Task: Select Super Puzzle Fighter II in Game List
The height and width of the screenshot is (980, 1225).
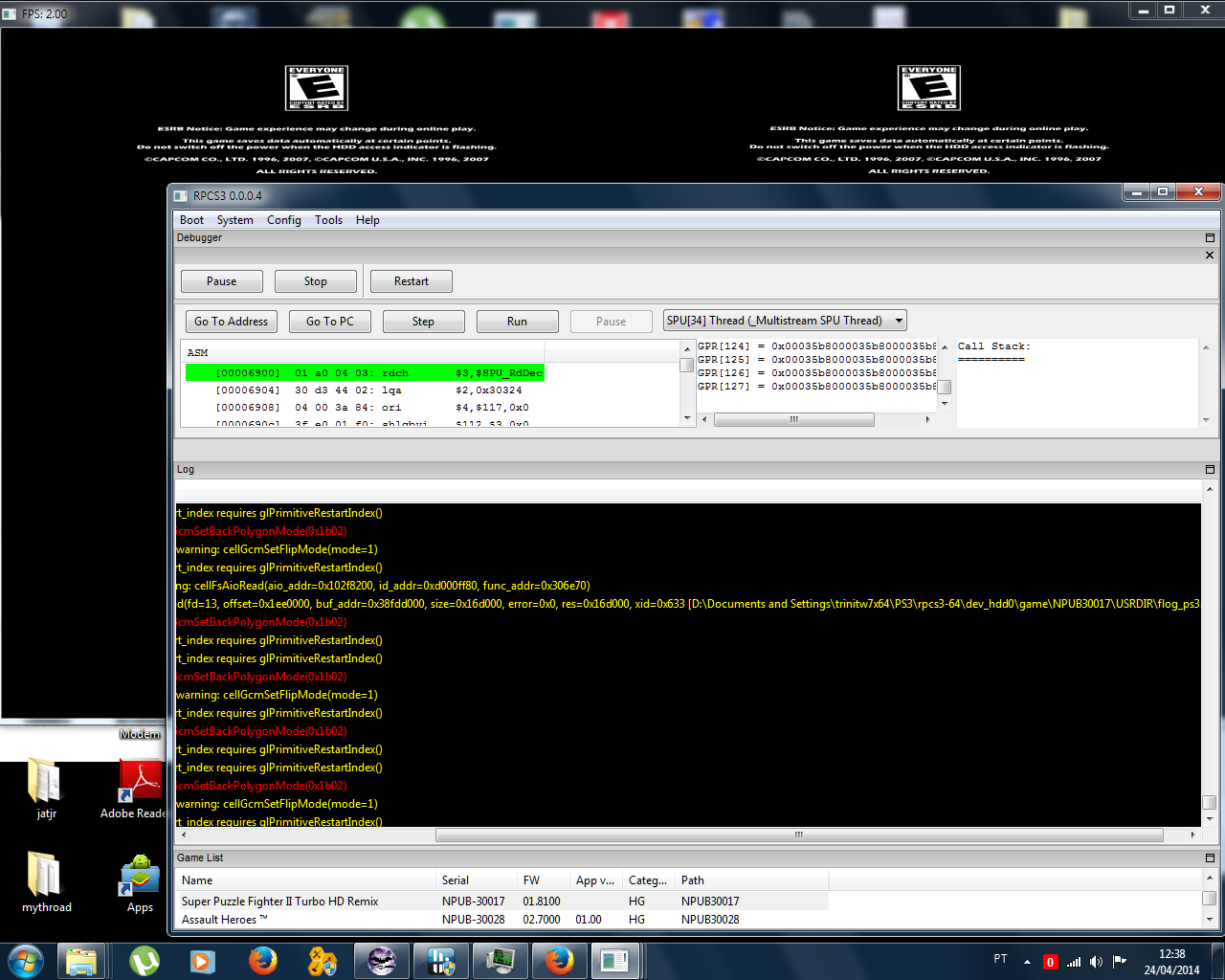Action: (279, 902)
